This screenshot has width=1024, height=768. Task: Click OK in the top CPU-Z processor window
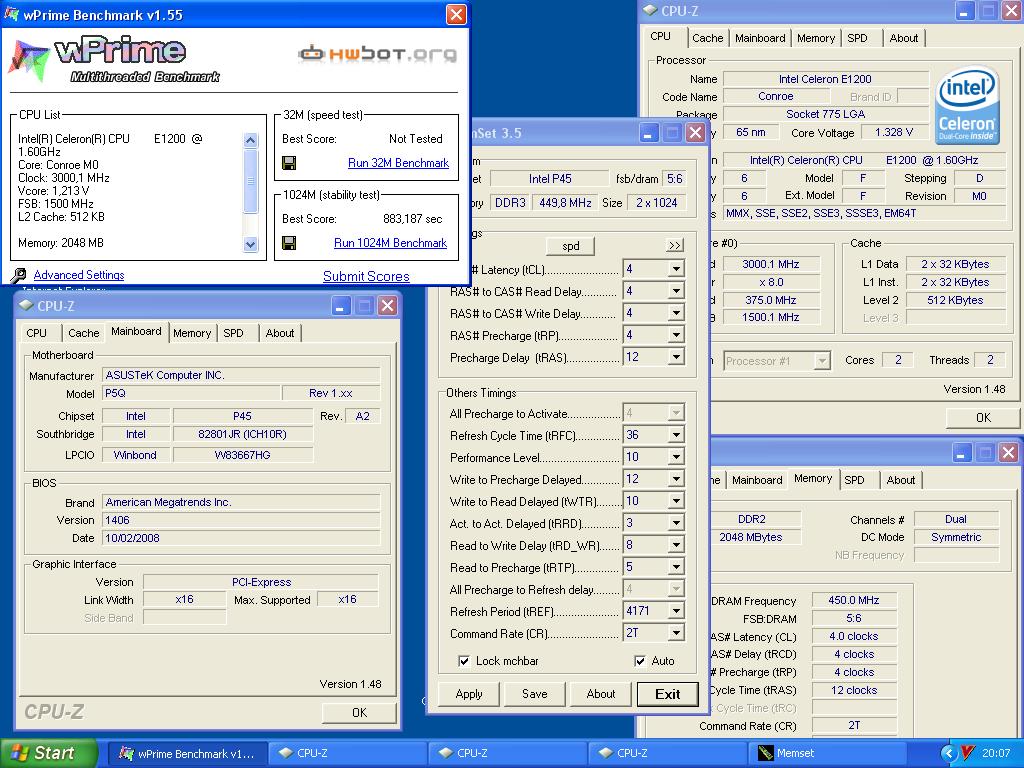983,417
